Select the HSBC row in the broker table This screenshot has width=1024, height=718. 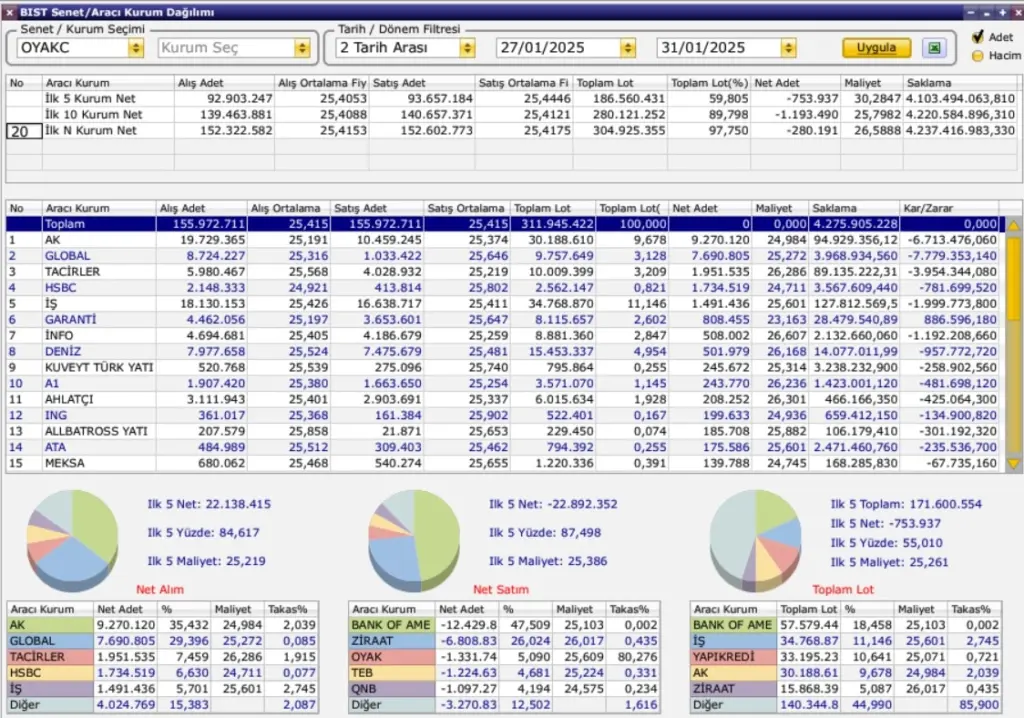point(503,287)
